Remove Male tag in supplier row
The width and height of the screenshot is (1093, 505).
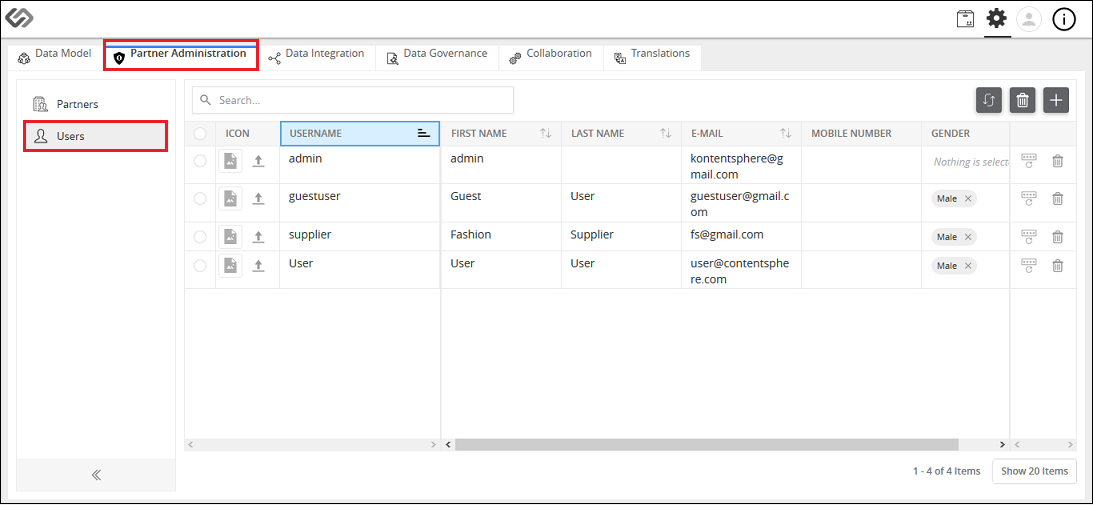coord(968,237)
